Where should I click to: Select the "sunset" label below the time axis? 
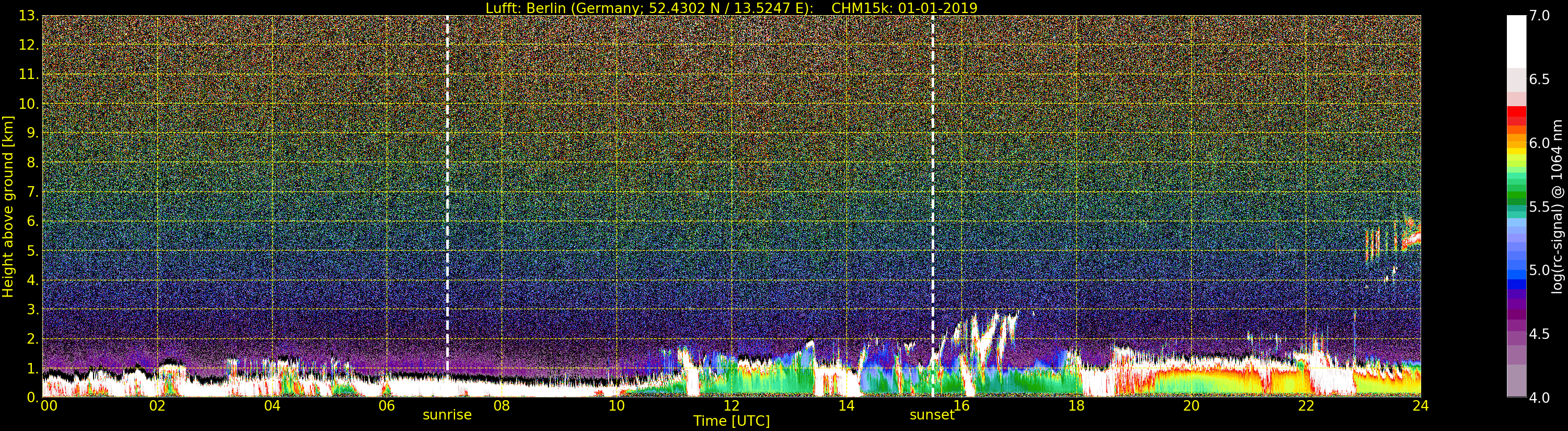pos(932,415)
